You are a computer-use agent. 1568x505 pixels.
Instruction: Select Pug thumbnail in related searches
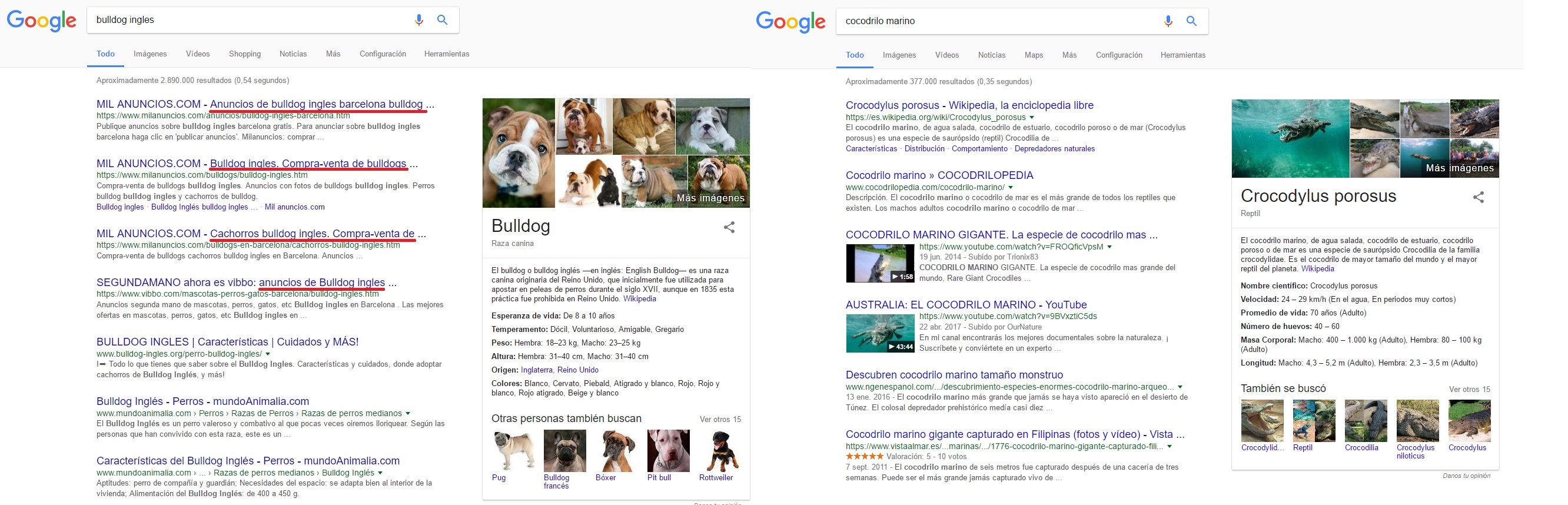click(513, 451)
